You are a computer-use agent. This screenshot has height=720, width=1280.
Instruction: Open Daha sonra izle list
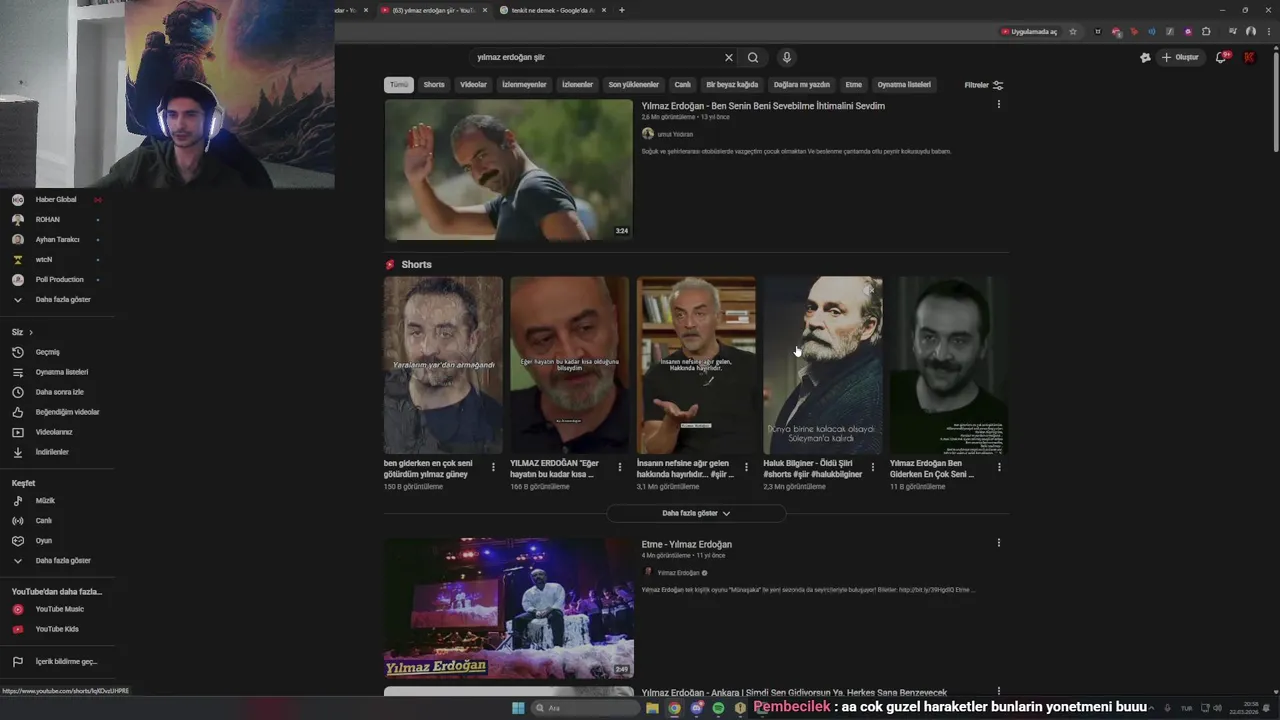pos(56,392)
